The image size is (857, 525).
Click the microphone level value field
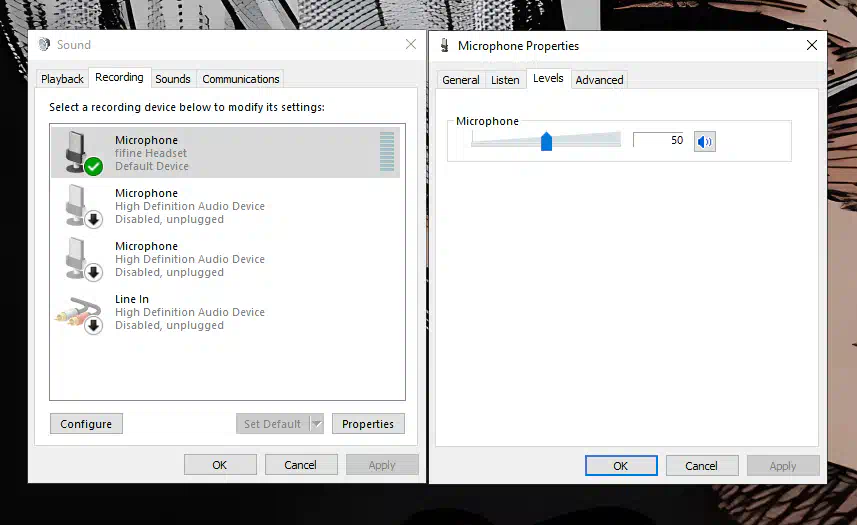click(659, 140)
